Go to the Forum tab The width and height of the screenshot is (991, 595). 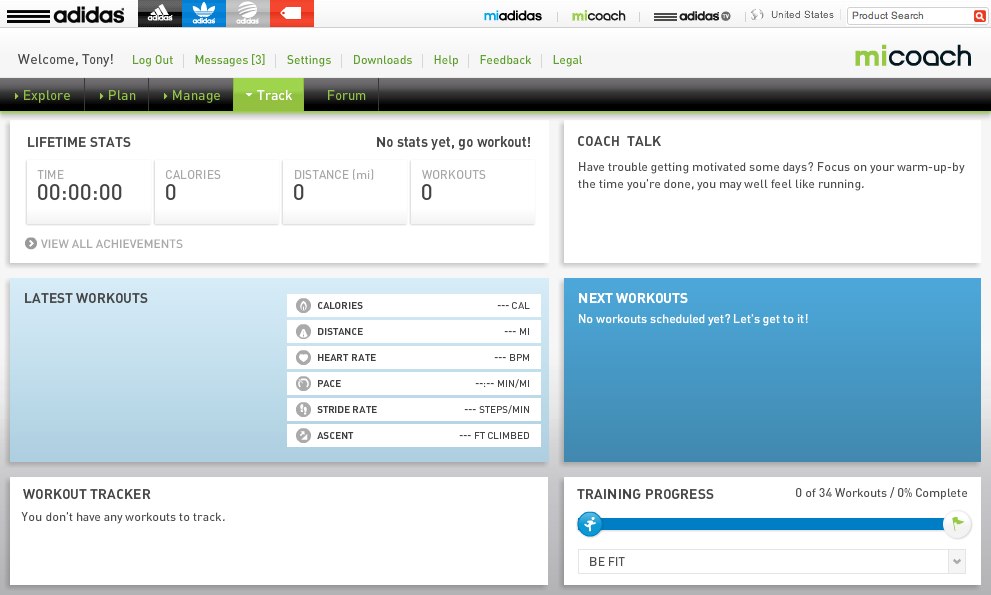coord(346,95)
